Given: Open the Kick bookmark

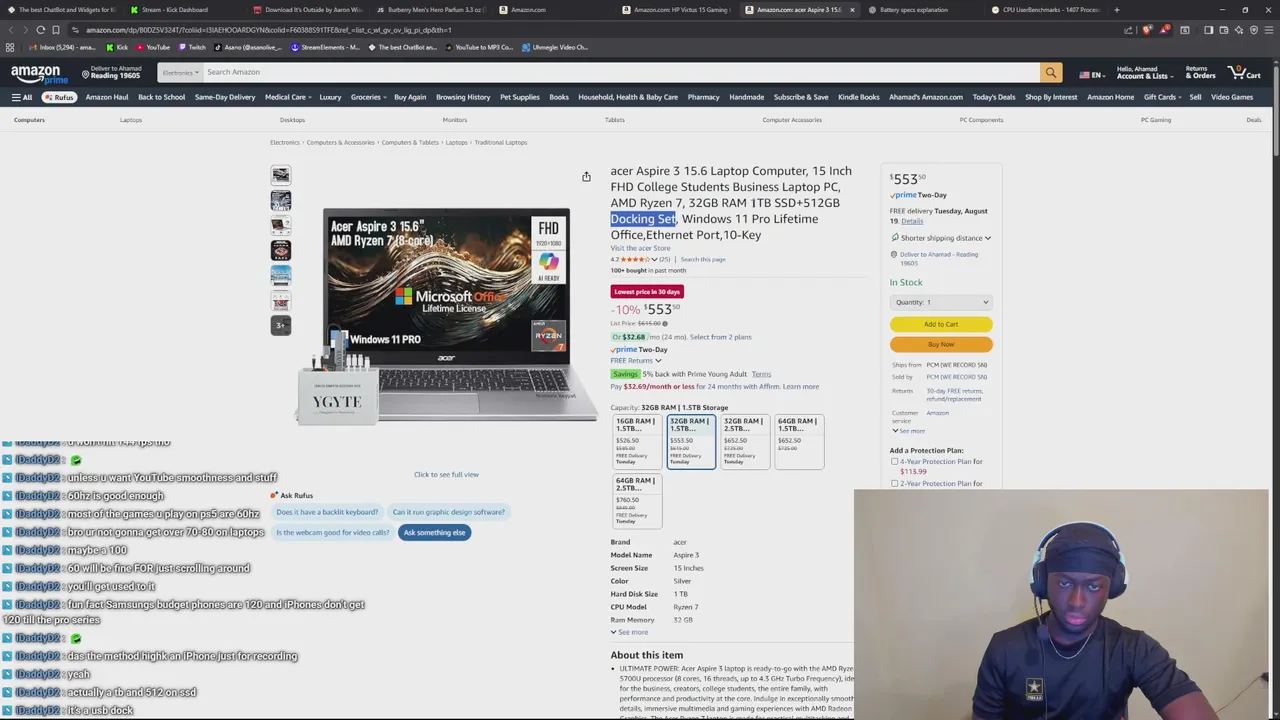Looking at the screenshot, I should pos(117,47).
